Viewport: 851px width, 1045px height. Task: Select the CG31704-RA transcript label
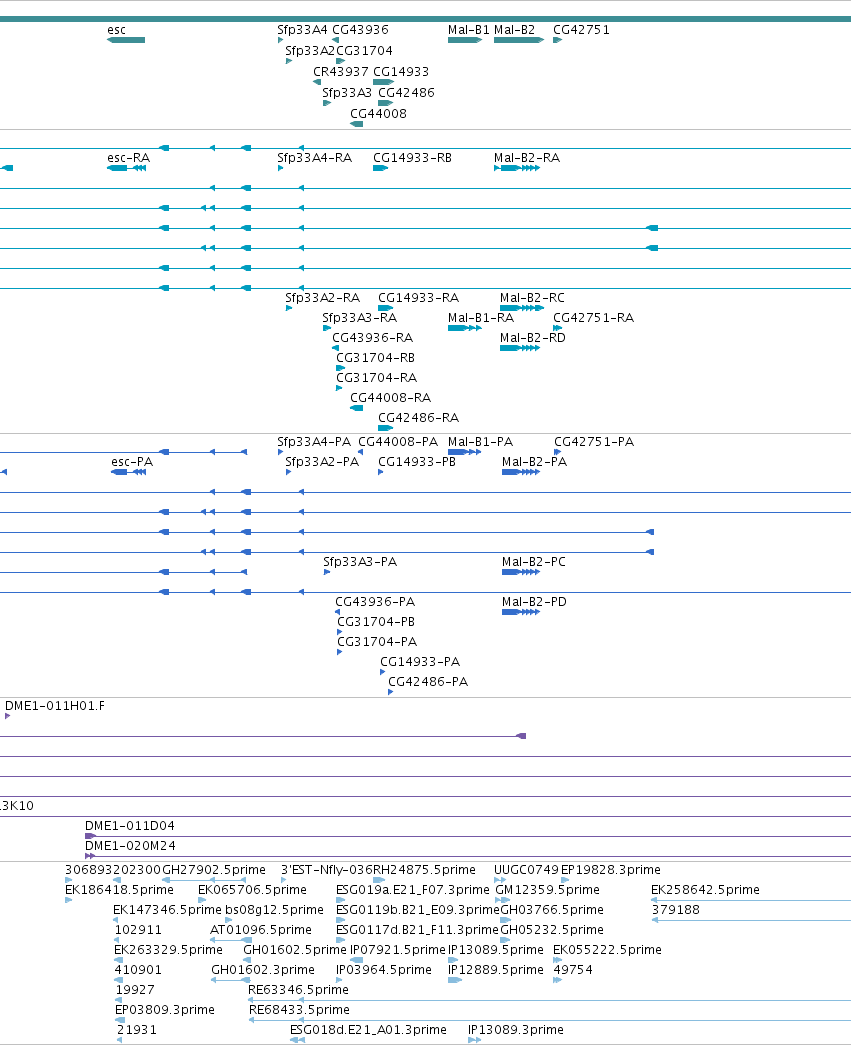377,377
